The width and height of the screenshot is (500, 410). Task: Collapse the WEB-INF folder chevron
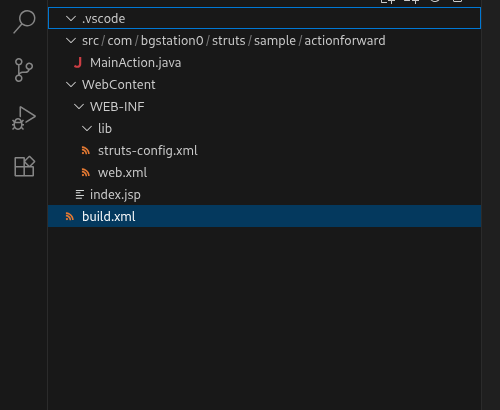pos(79,107)
